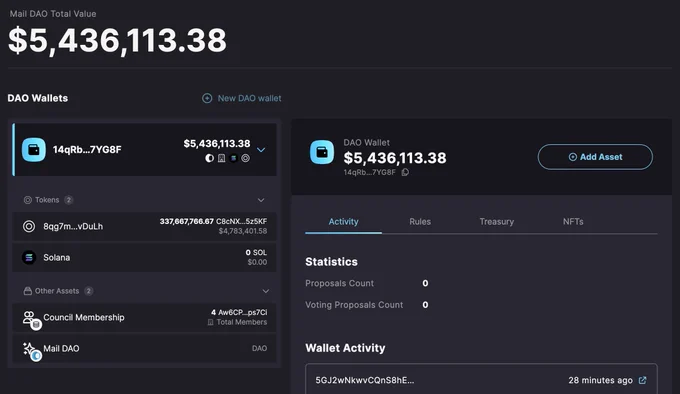
Task: Open the Treasury tab
Action: coord(497,221)
